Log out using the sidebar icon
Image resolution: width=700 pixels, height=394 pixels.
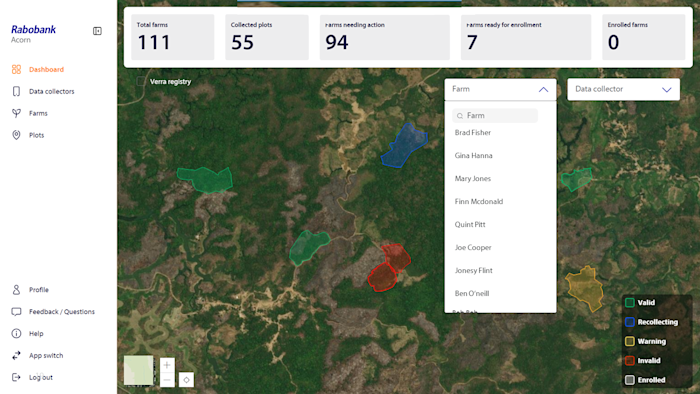(16, 377)
